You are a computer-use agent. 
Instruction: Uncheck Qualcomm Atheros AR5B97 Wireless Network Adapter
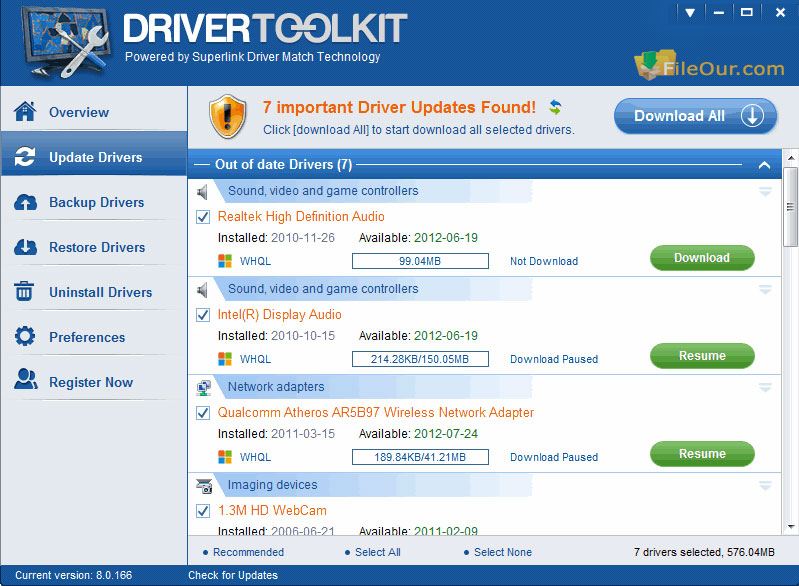click(x=203, y=413)
